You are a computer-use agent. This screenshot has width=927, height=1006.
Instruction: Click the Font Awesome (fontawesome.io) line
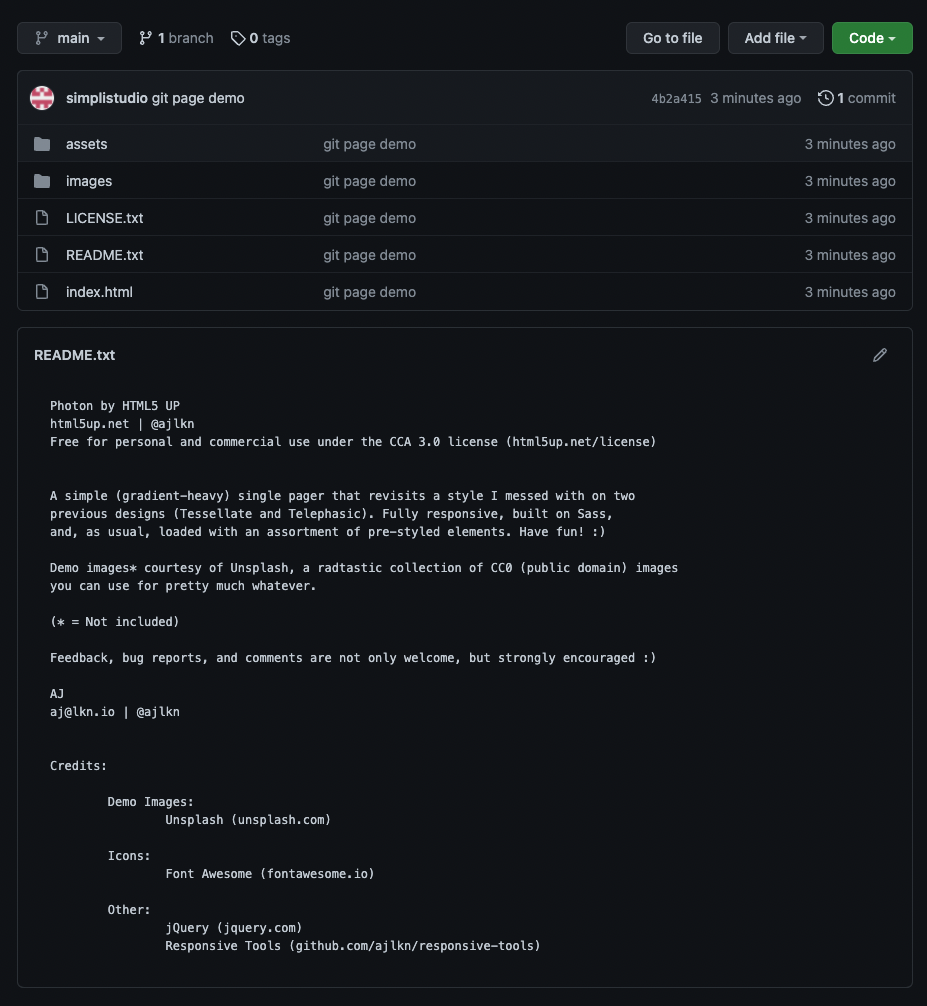269,874
